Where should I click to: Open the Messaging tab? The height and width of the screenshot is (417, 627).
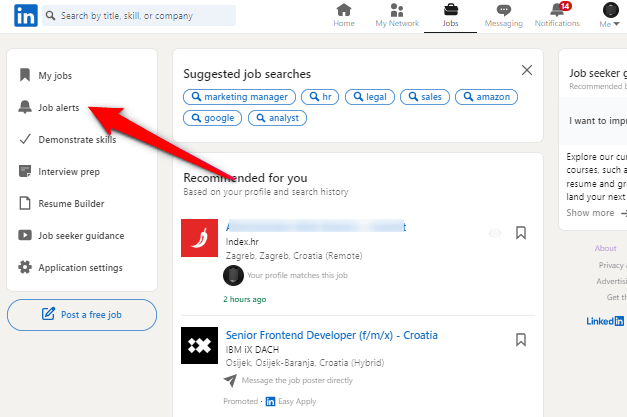[x=503, y=16]
